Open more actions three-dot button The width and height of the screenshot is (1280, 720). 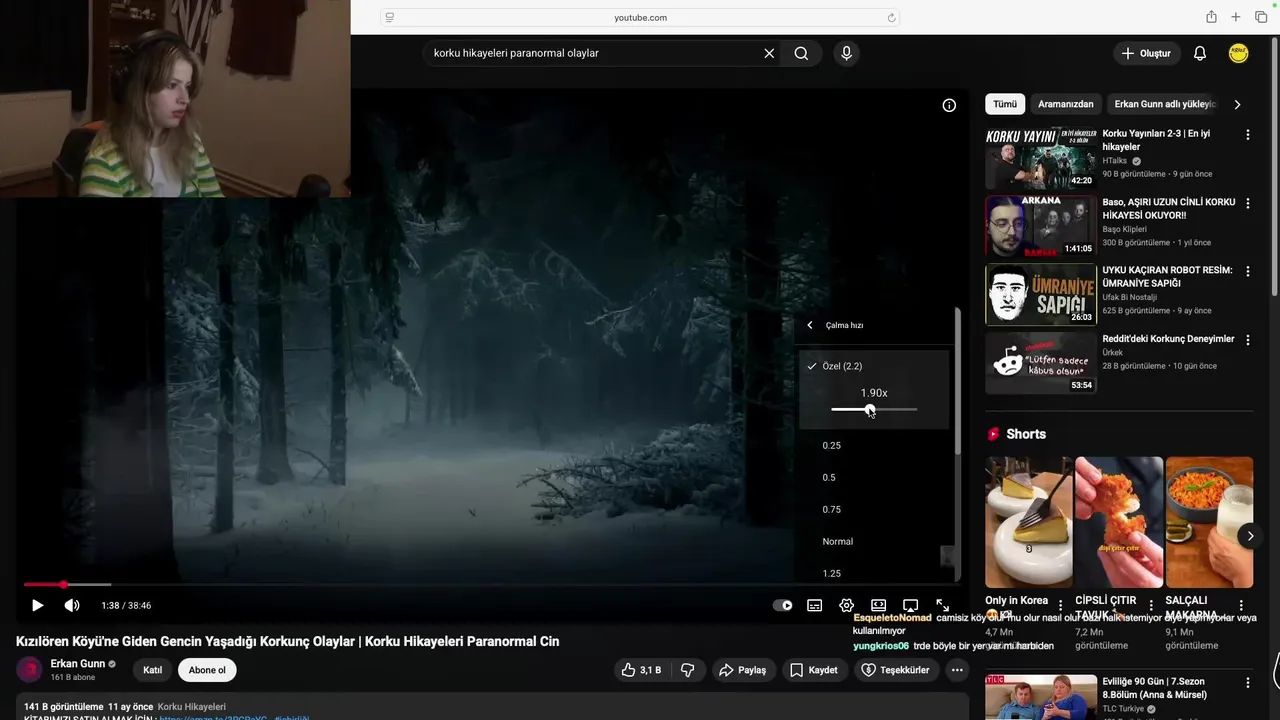pyautogui.click(x=957, y=670)
